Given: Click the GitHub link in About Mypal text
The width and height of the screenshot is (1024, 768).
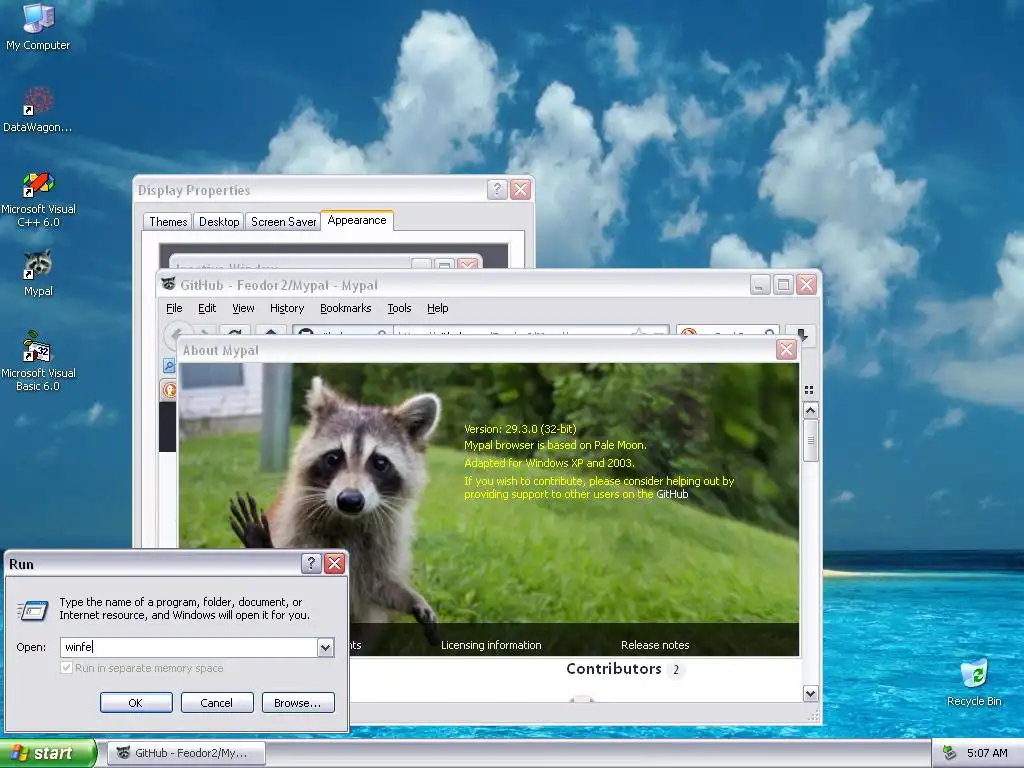Looking at the screenshot, I should [672, 494].
